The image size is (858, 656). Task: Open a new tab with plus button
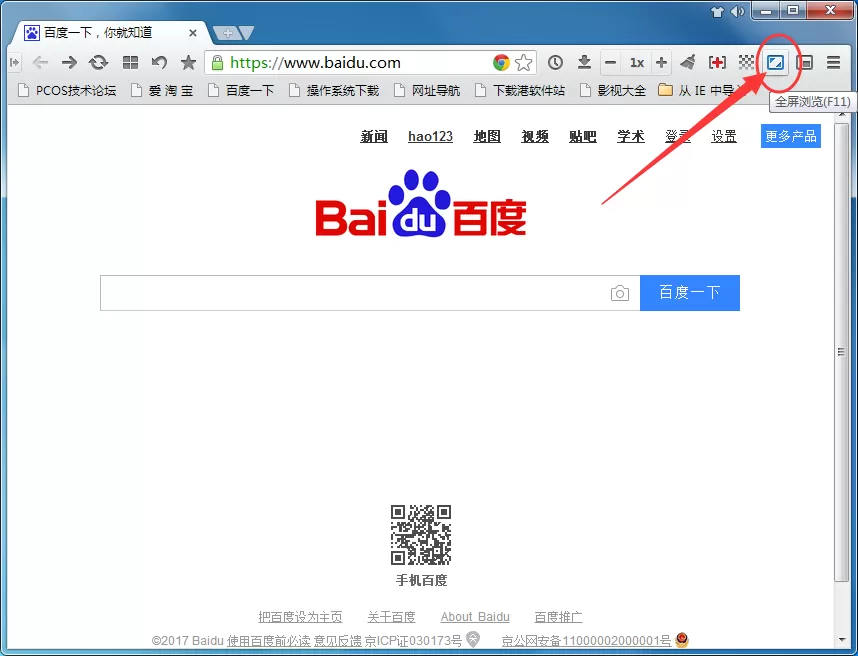(228, 33)
